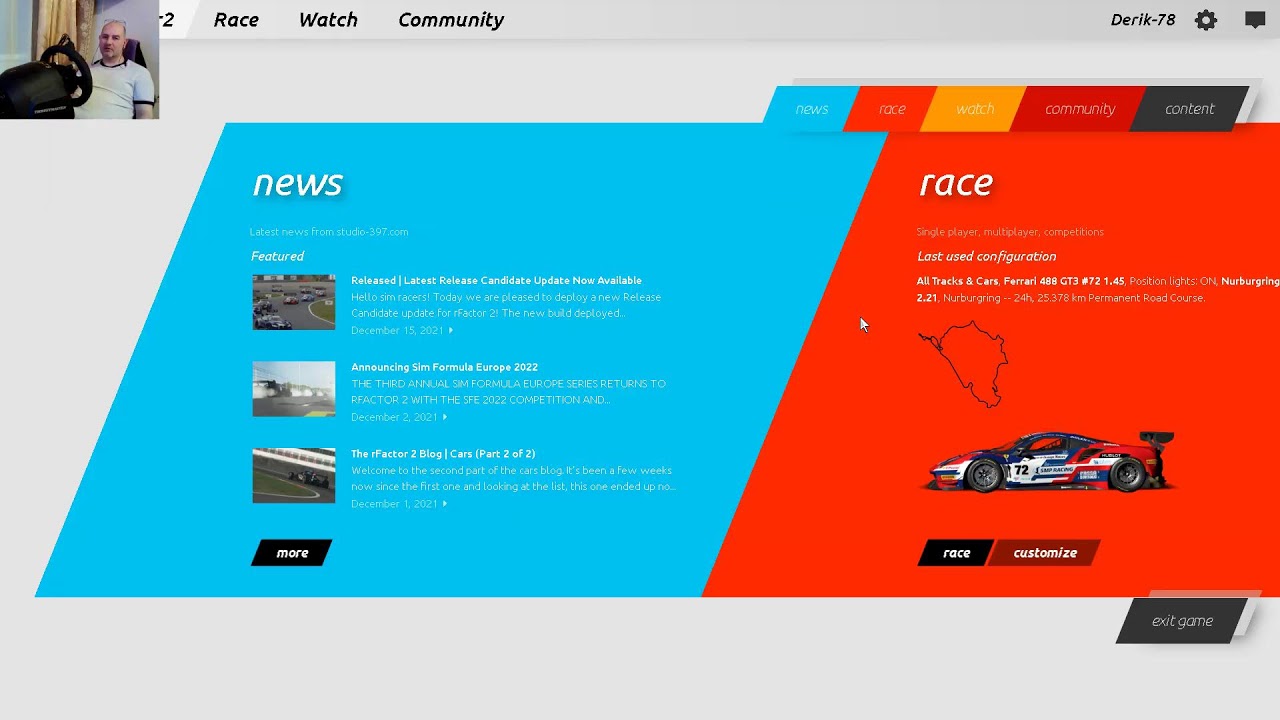Open the chat messages icon
The height and width of the screenshot is (720, 1280).
1255,20
